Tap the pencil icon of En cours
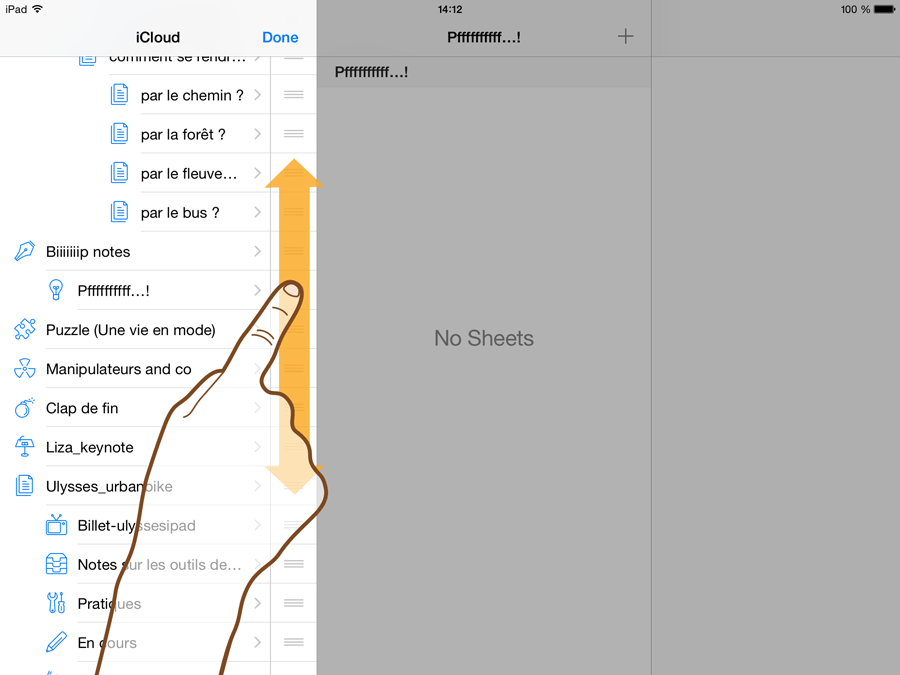This screenshot has height=675, width=900. 56,642
